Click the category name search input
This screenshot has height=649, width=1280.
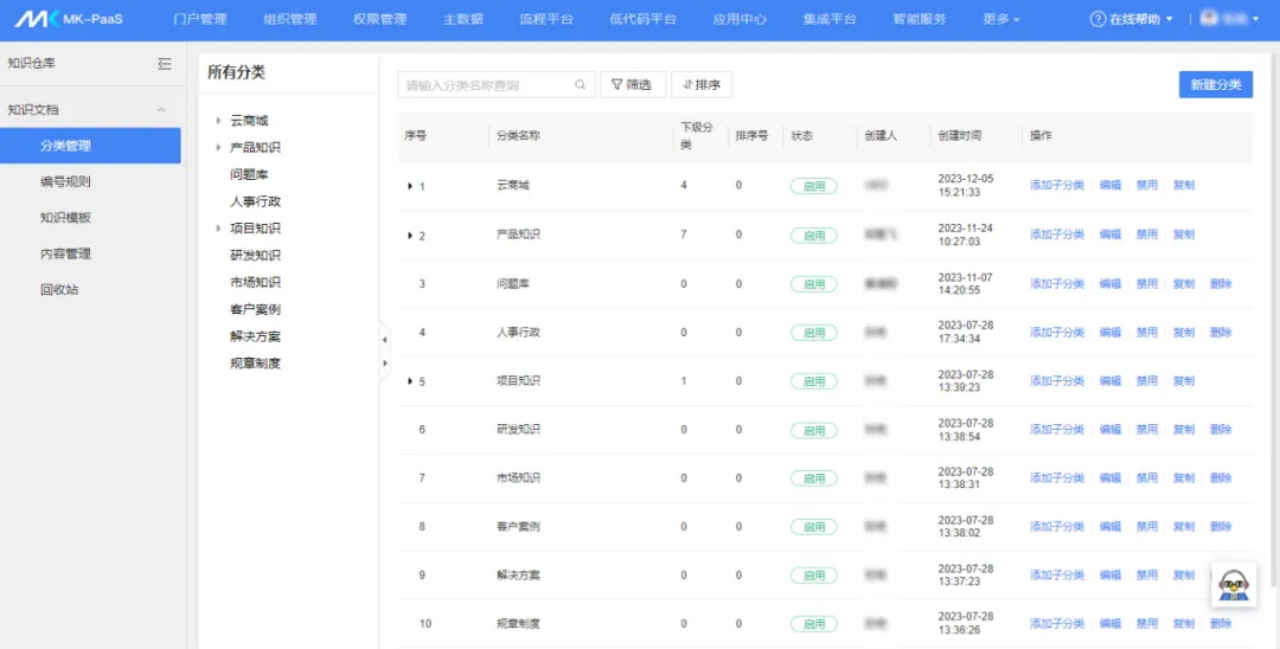(x=487, y=85)
